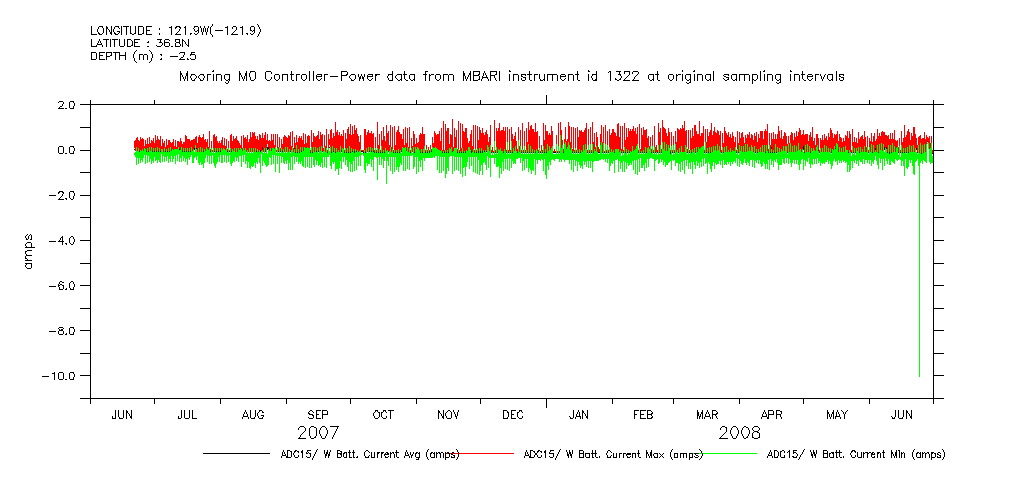
Task: Click the 'amps' y-axis label
Action: click(x=31, y=250)
